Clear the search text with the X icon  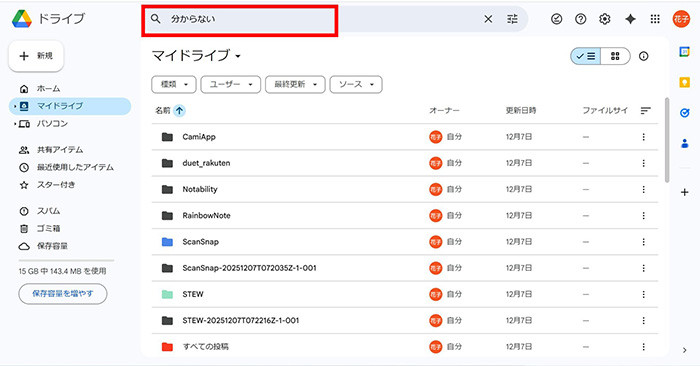click(x=488, y=19)
